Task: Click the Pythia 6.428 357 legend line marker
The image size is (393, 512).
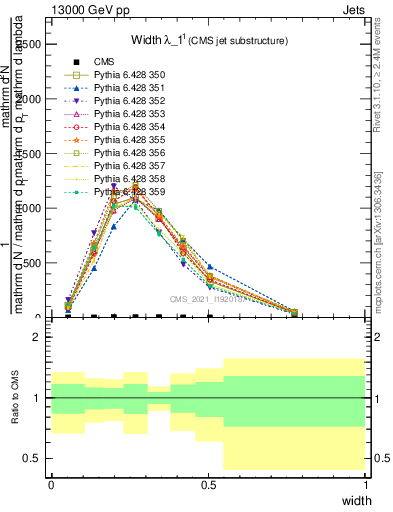Action: 76,166
